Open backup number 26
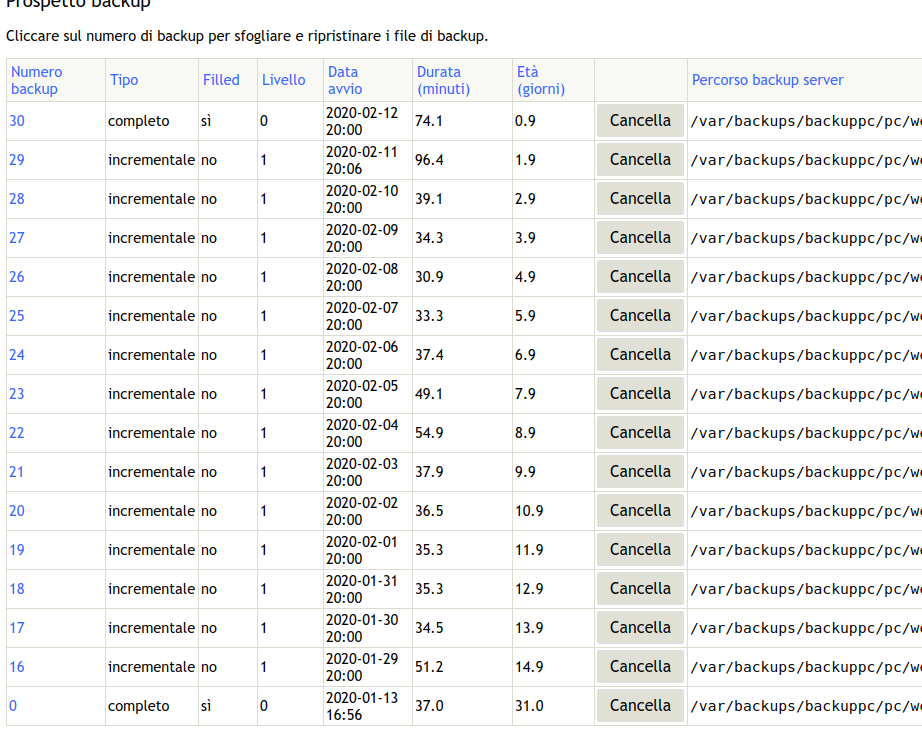This screenshot has width=922, height=735. [x=17, y=277]
